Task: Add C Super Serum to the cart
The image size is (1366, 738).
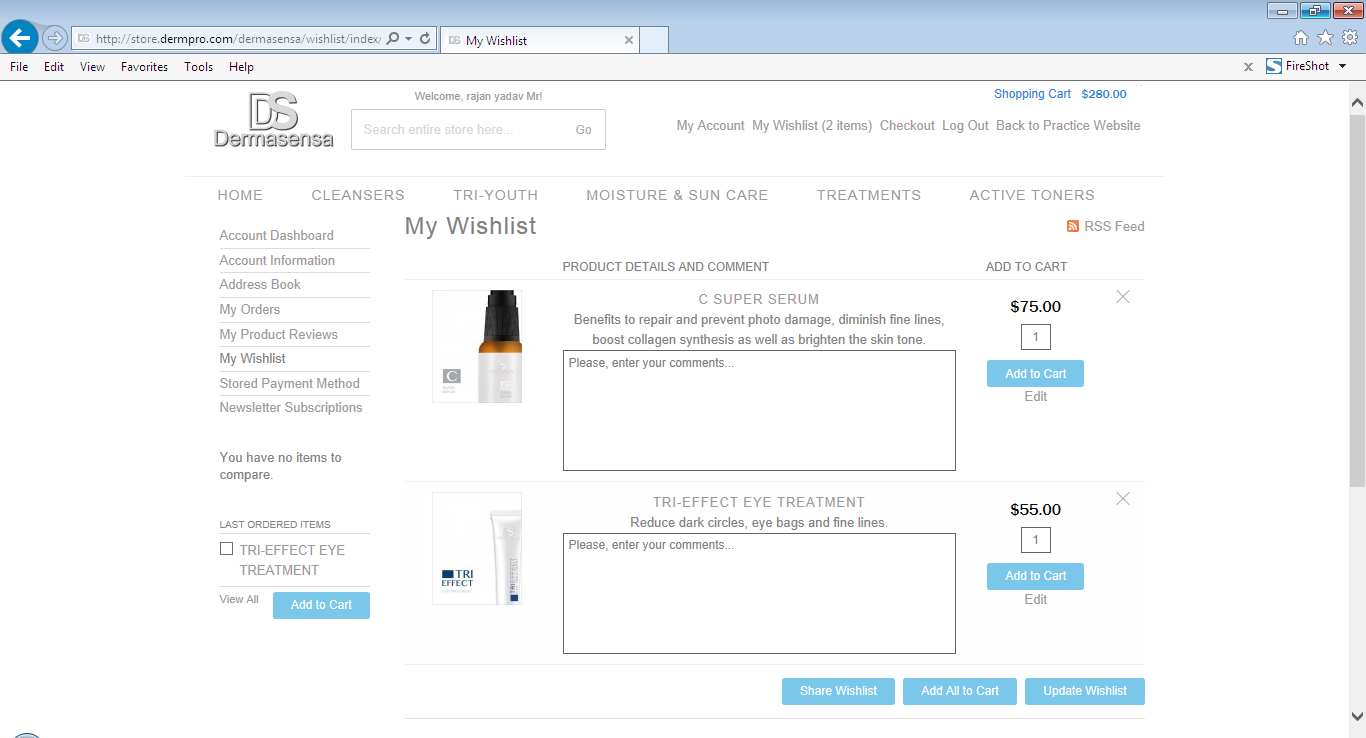Action: 1035,374
